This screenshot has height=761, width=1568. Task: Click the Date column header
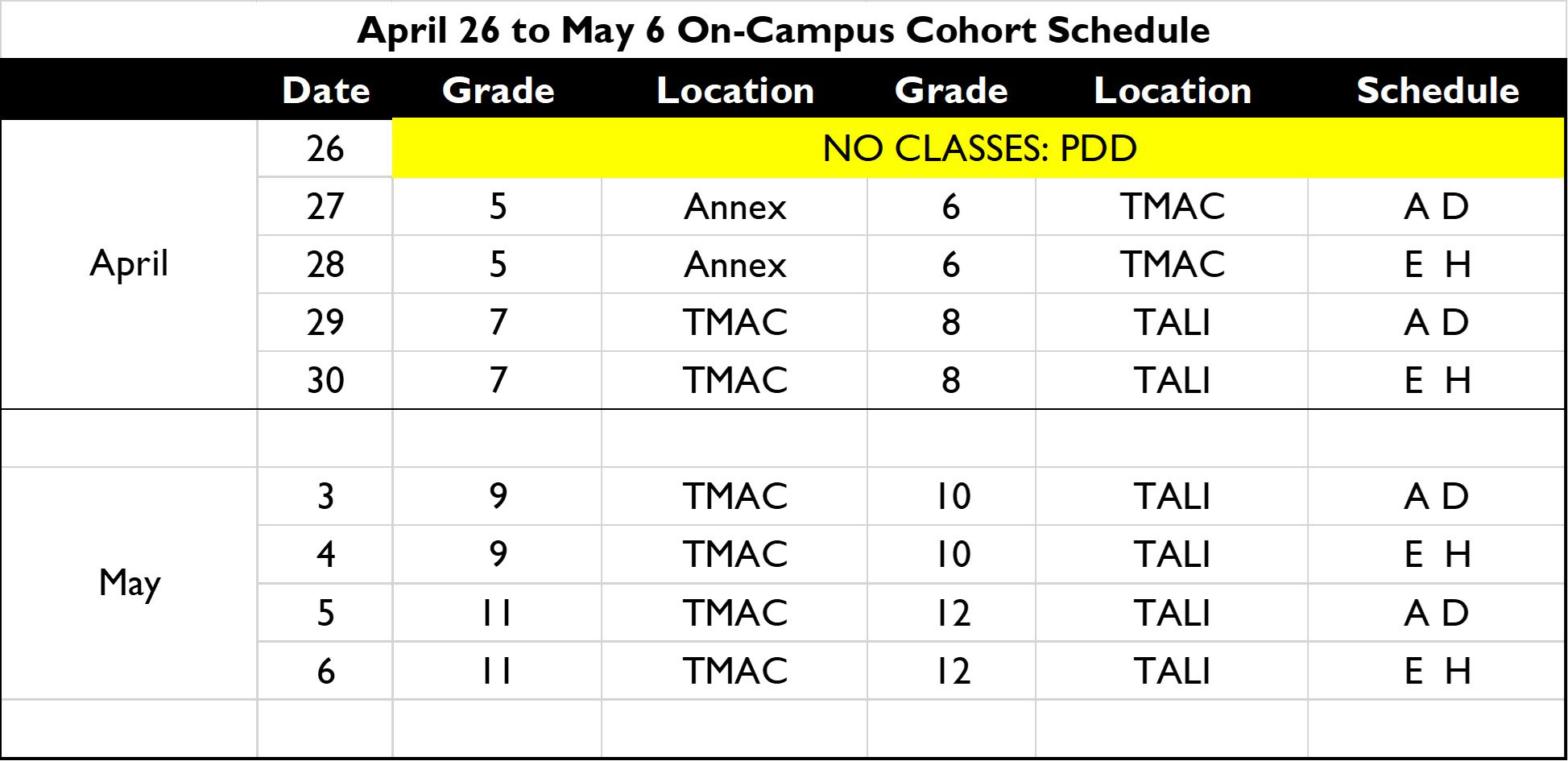(325, 90)
